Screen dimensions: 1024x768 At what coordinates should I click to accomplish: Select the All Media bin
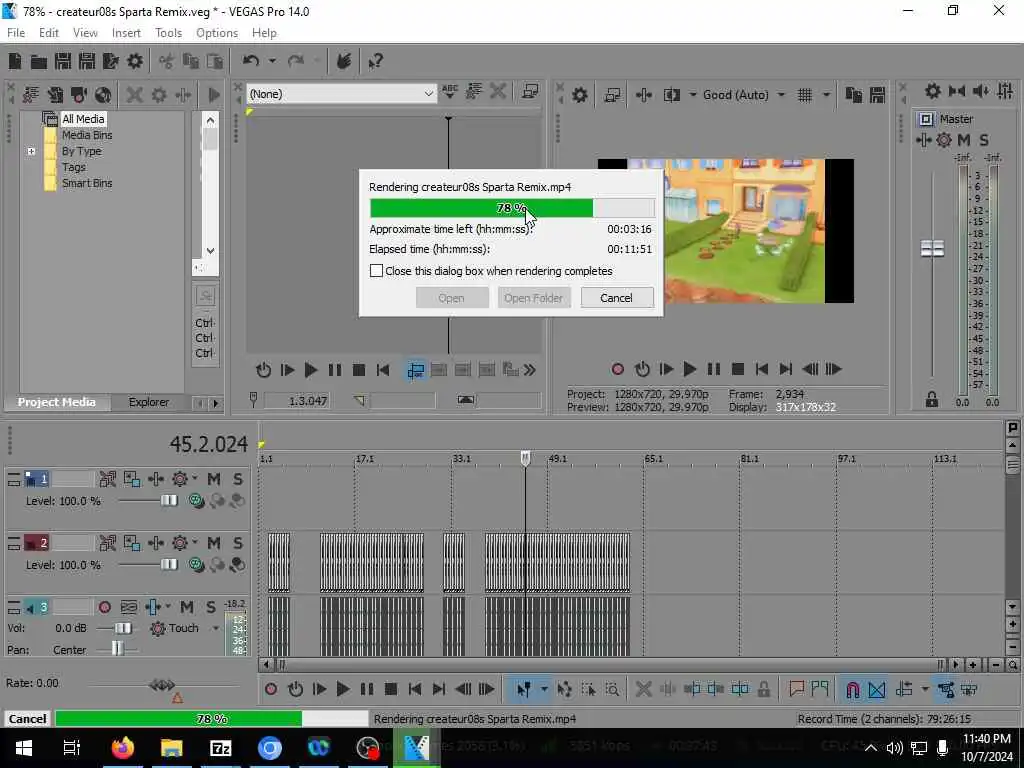click(x=83, y=119)
